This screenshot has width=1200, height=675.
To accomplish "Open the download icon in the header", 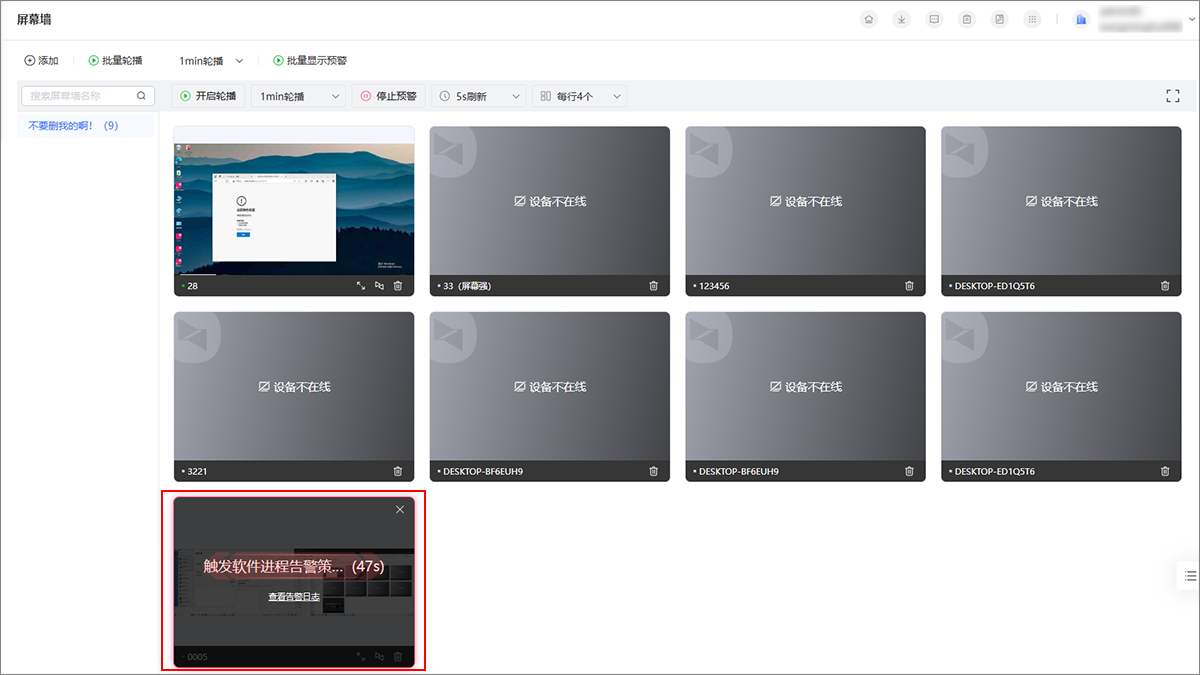I will (902, 19).
